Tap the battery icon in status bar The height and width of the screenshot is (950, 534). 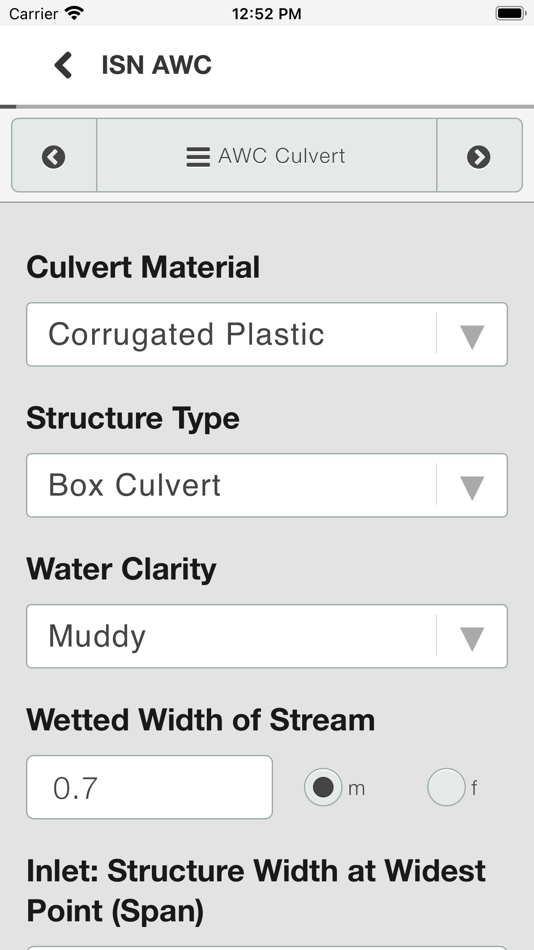point(510,13)
